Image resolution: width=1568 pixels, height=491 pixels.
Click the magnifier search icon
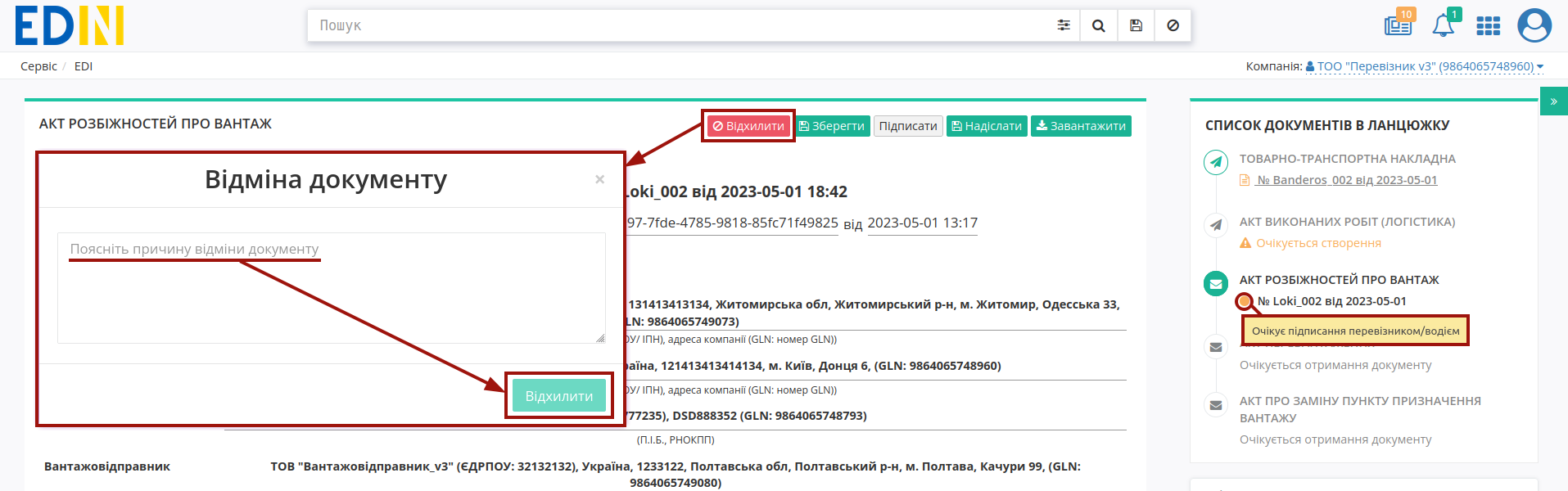pyautogui.click(x=1099, y=25)
